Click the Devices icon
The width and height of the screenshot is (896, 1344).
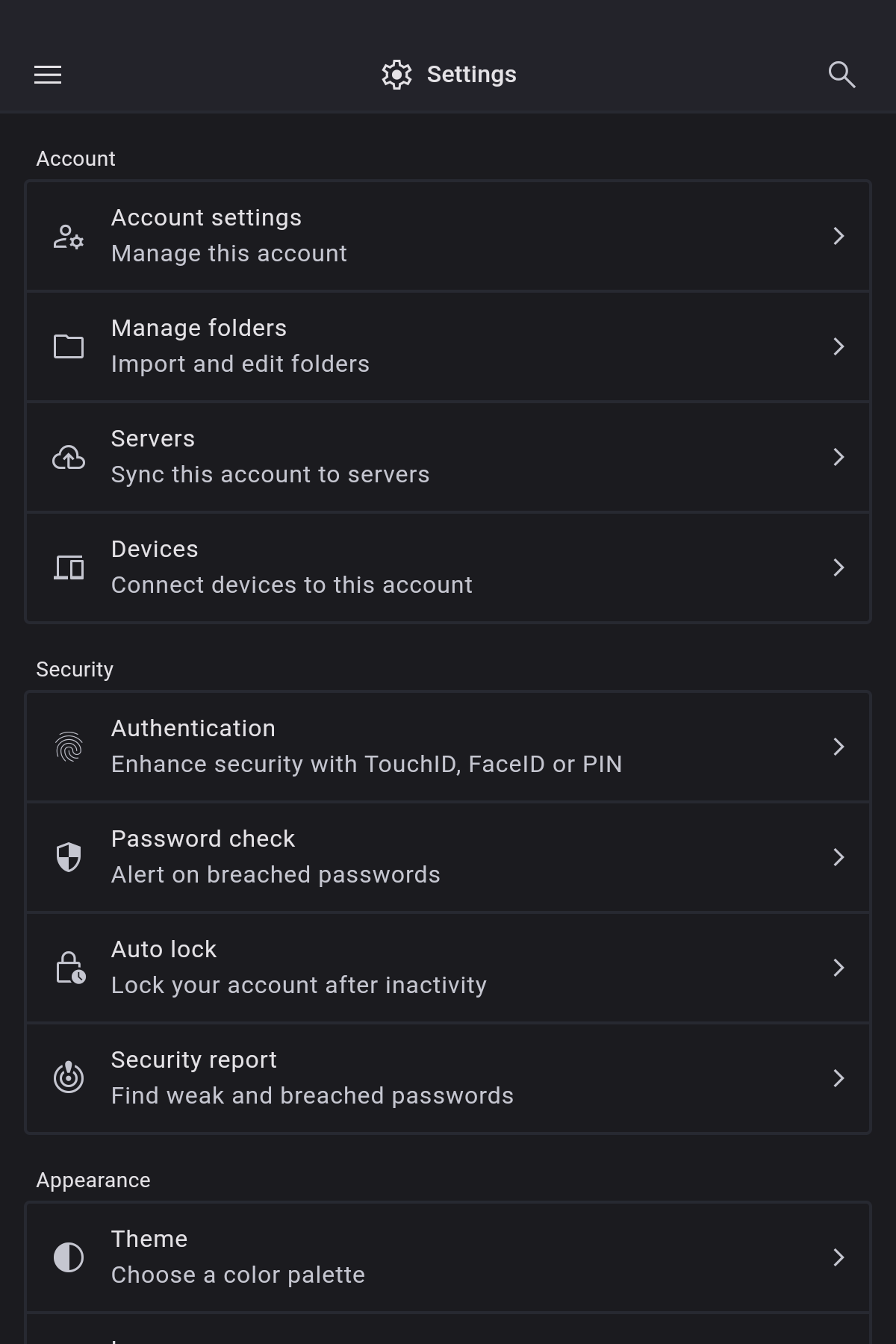[69, 567]
